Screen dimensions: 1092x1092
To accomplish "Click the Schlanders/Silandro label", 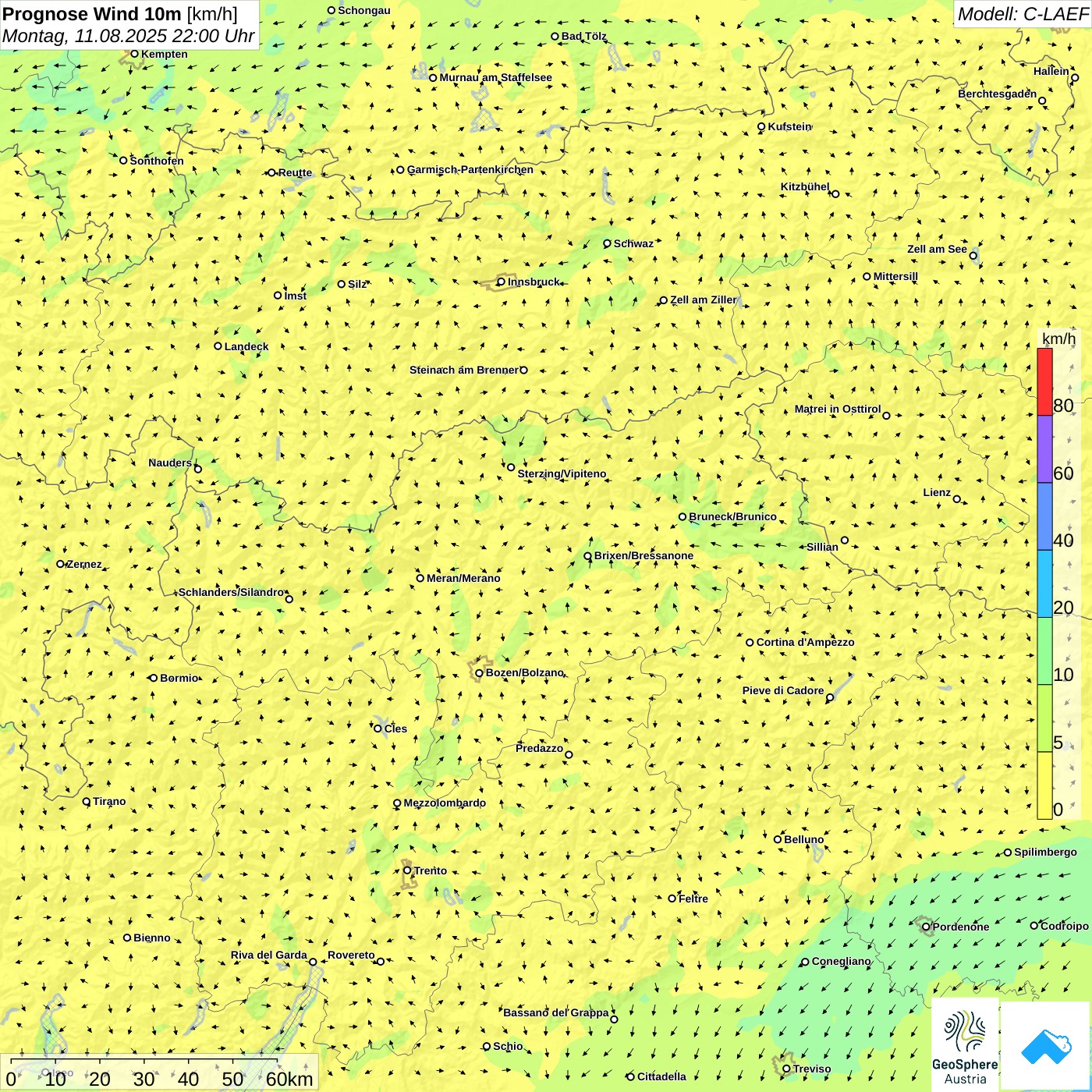I will [x=231, y=592].
